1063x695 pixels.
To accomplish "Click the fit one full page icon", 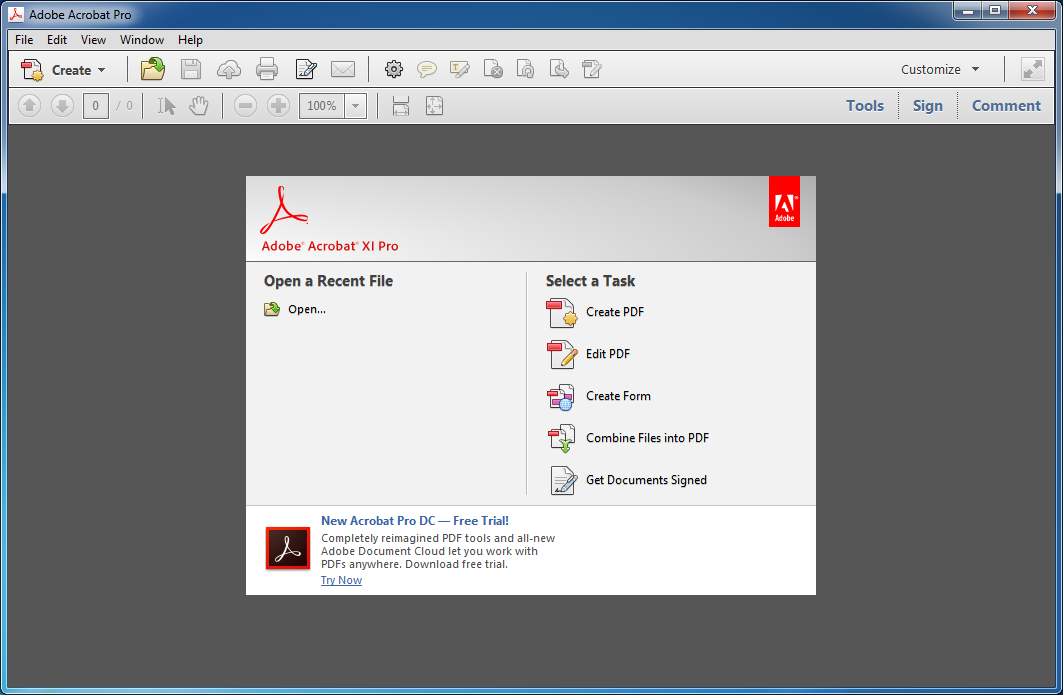I will (x=435, y=106).
